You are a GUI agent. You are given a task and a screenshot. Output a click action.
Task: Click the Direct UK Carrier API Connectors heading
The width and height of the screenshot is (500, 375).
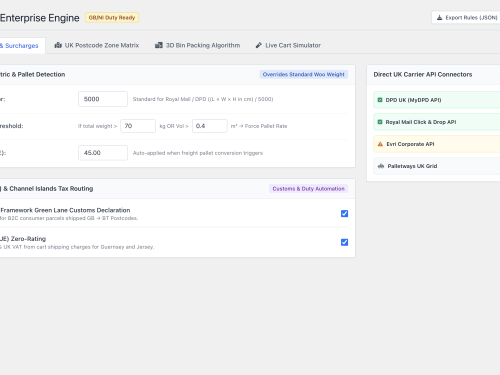pyautogui.click(x=423, y=74)
